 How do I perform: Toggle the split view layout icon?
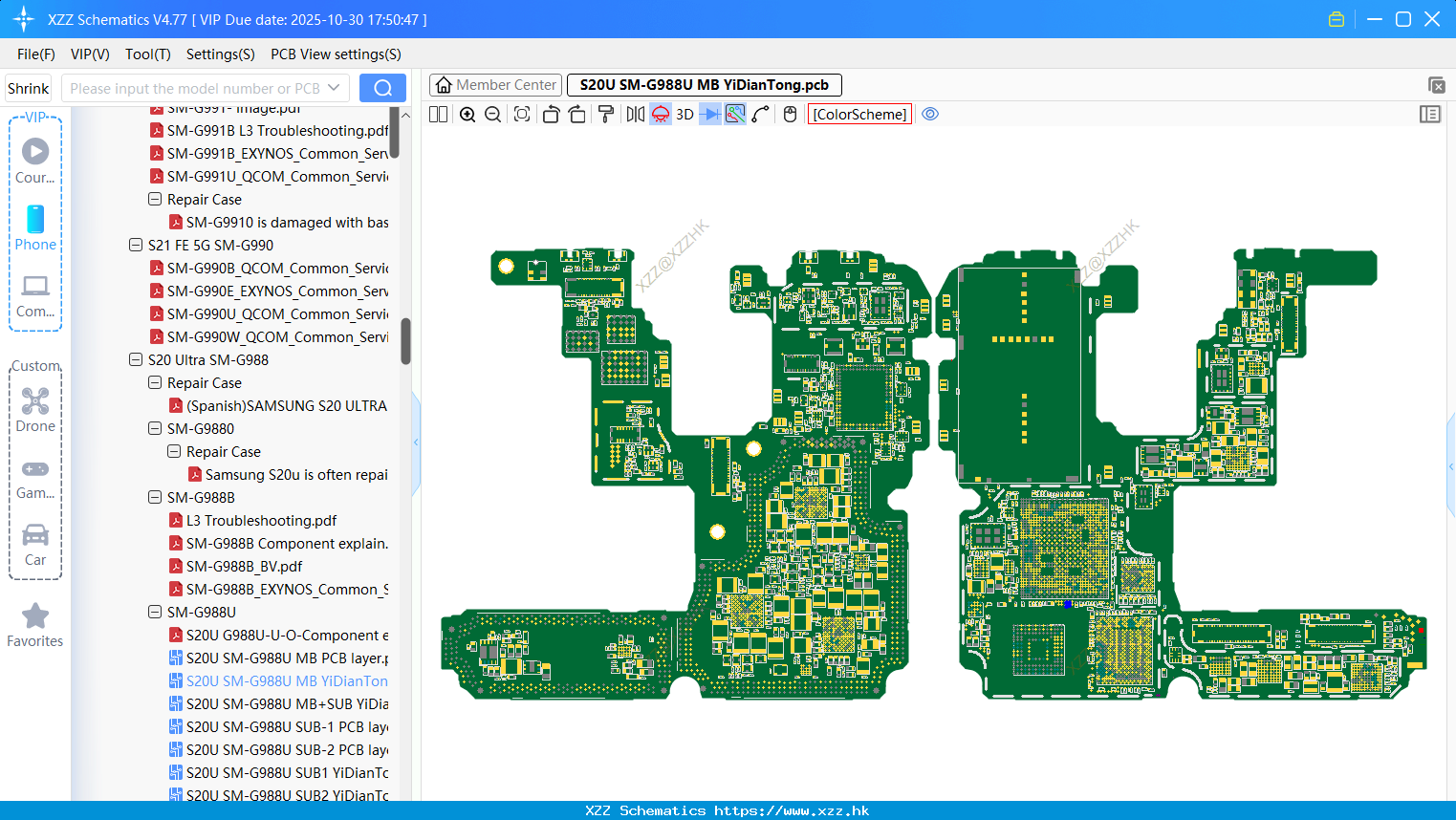(x=438, y=114)
